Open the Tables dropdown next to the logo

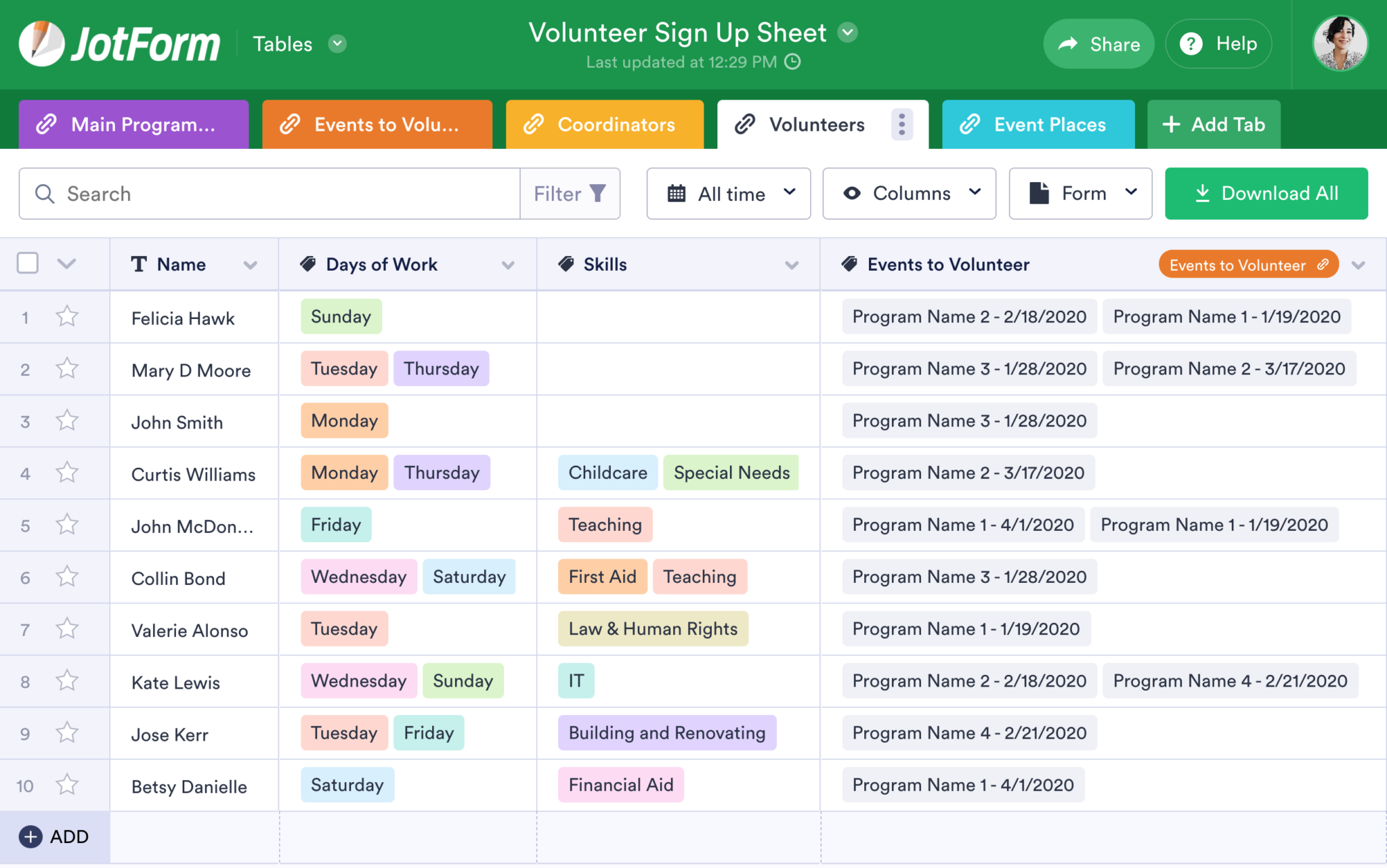337,43
